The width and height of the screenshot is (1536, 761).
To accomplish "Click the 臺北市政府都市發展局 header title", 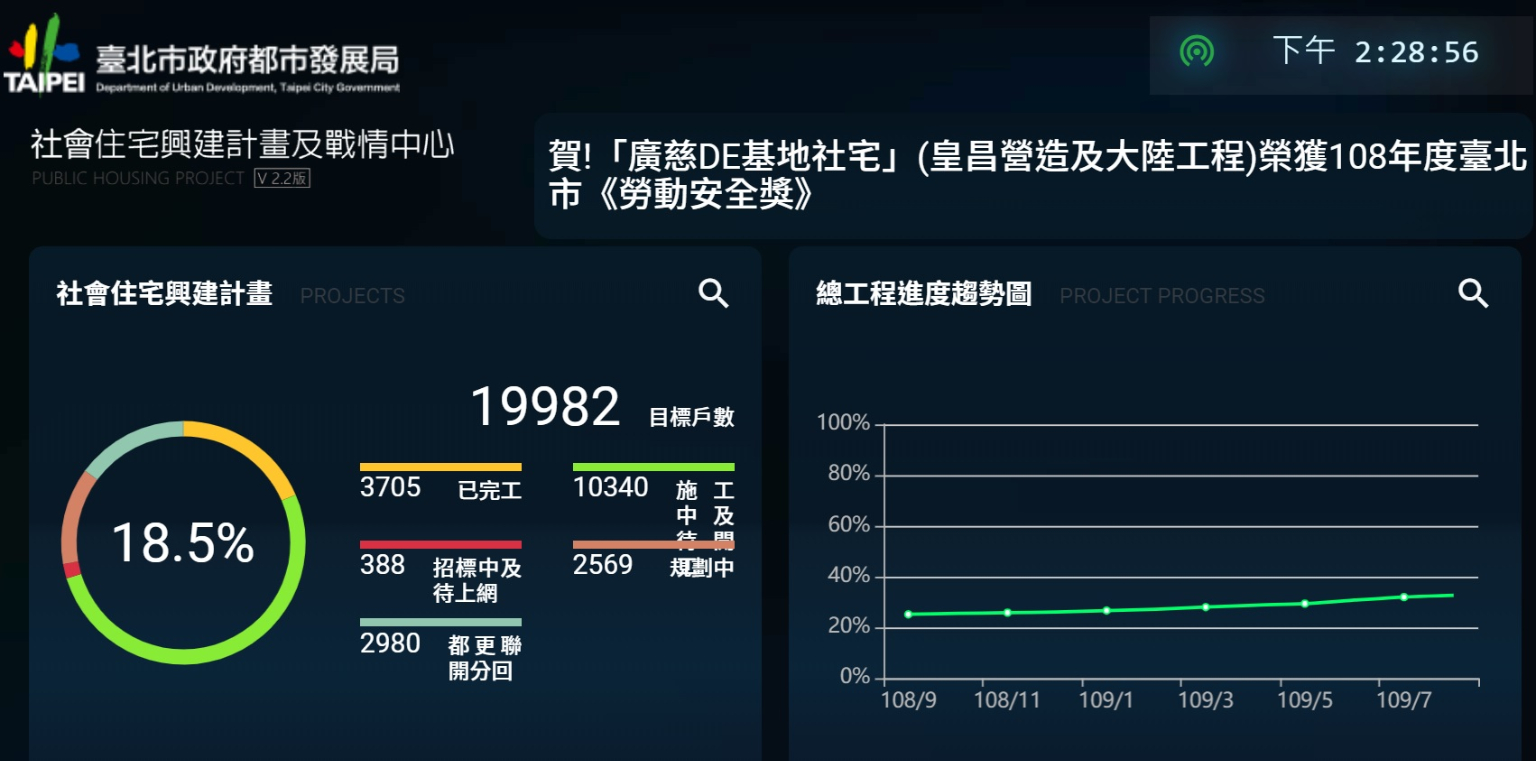I will click(248, 60).
